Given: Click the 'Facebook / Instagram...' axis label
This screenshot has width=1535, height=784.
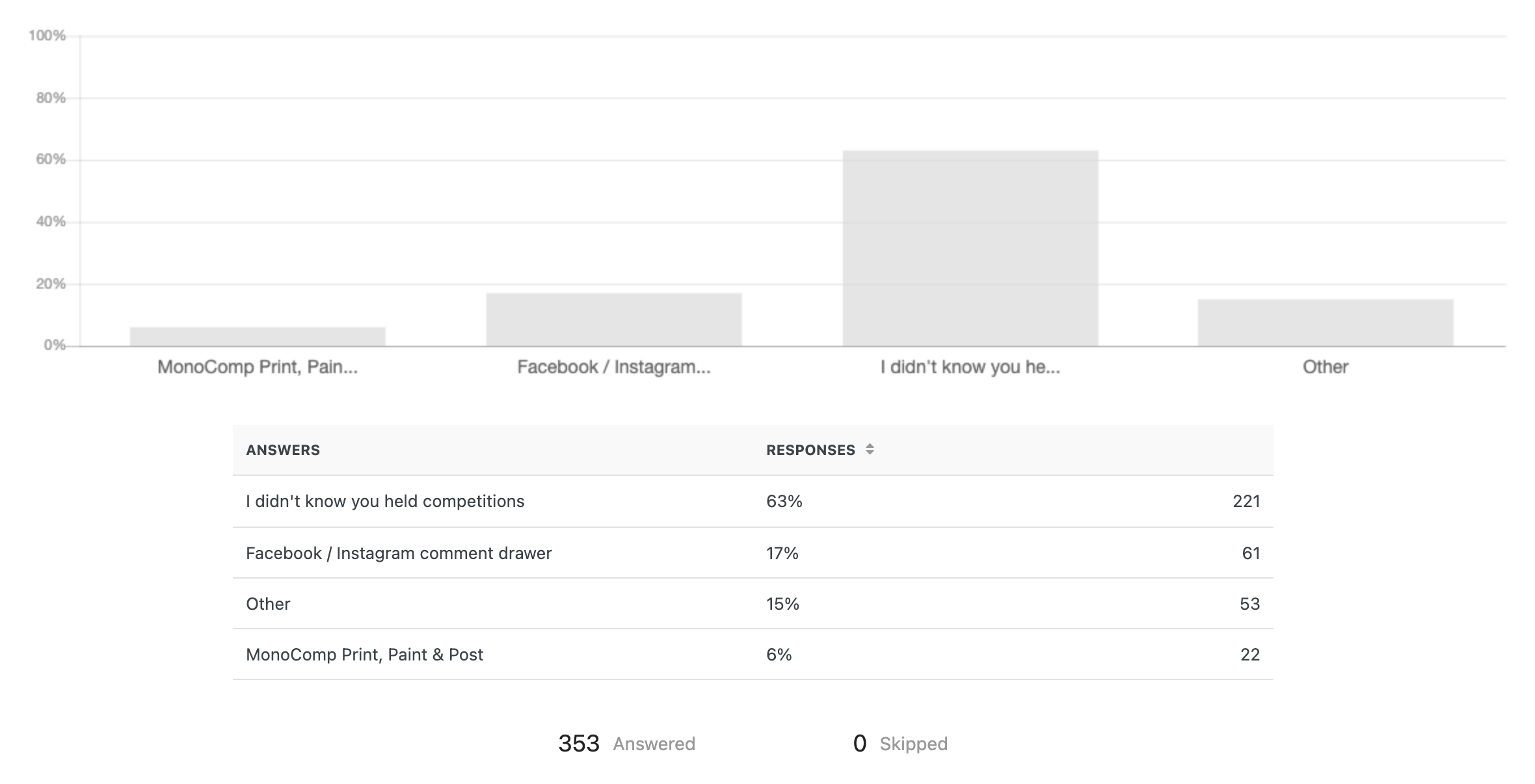Looking at the screenshot, I should [x=614, y=367].
